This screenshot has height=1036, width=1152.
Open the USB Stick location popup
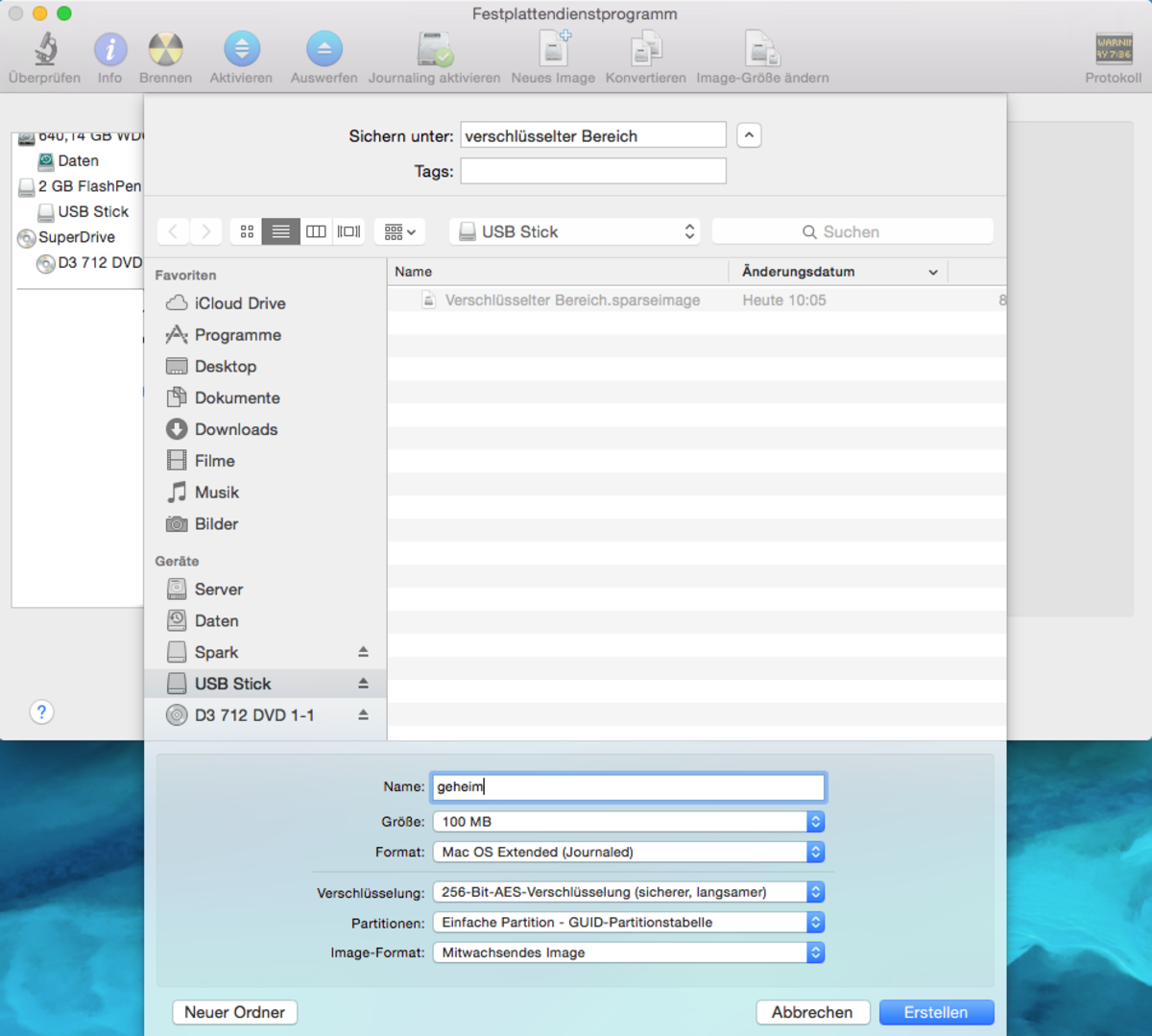pos(574,231)
